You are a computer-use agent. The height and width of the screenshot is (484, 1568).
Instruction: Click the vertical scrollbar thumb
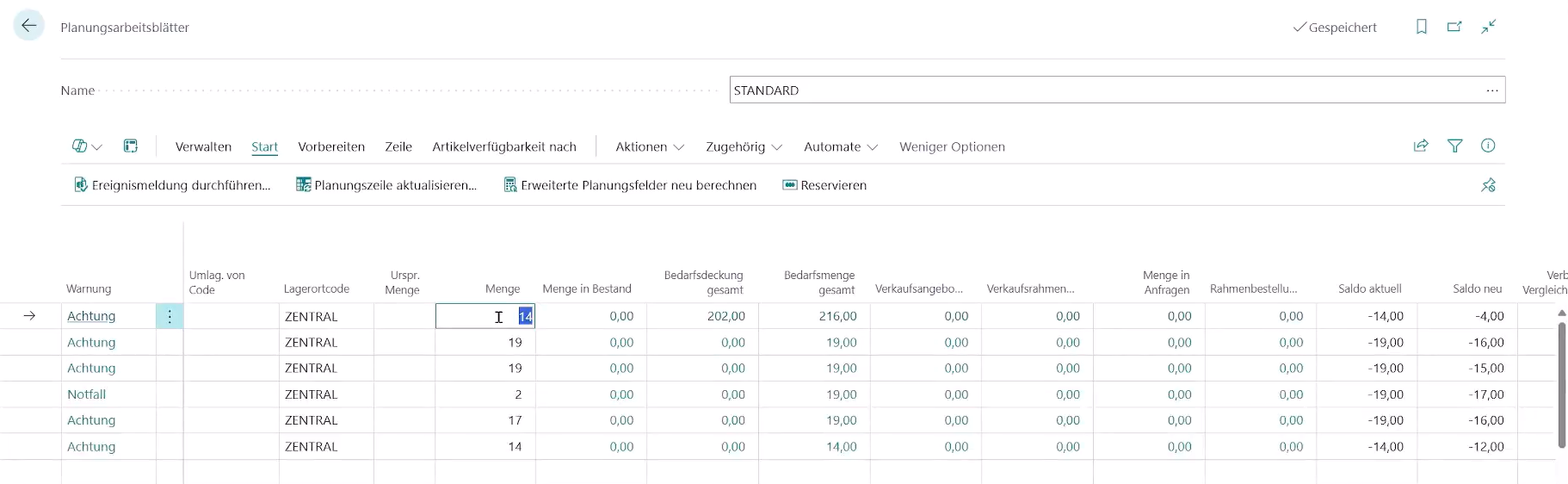1561,385
